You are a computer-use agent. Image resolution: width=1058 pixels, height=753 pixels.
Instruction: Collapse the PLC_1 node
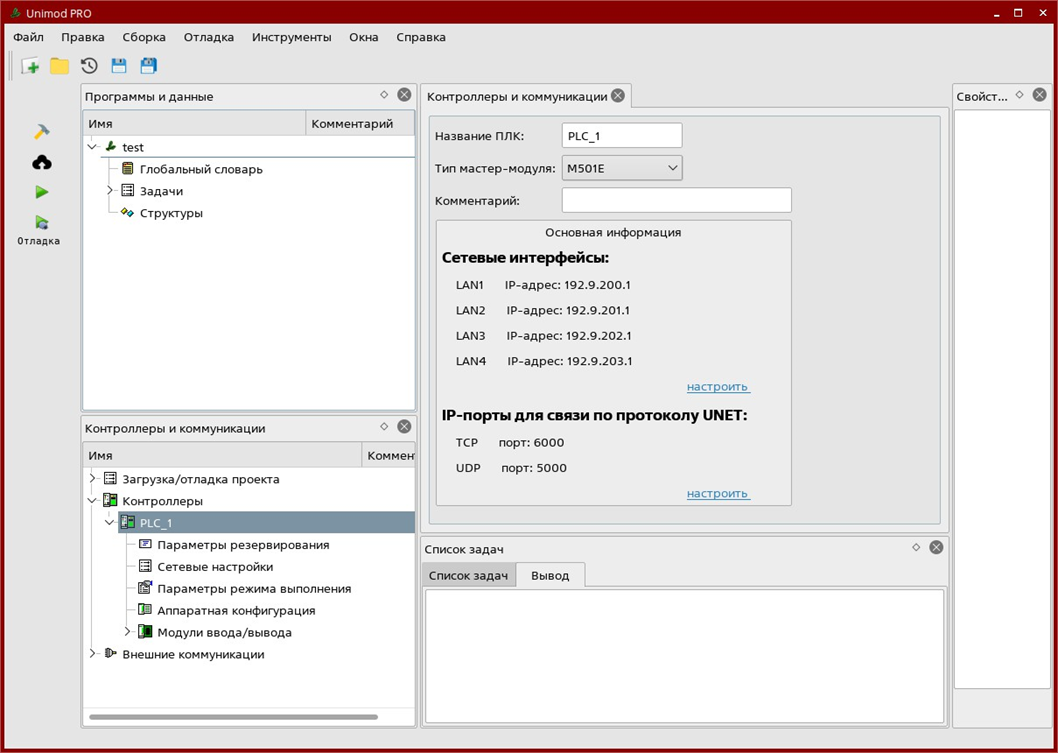110,523
